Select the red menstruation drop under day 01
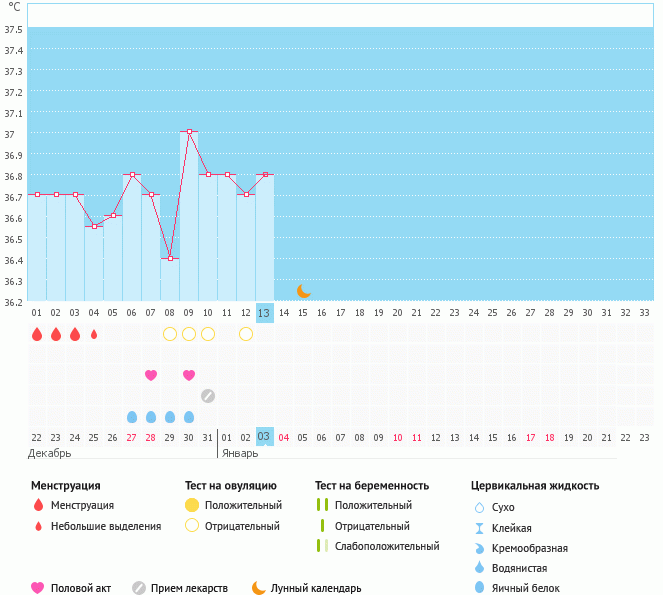The height and width of the screenshot is (595, 663). (x=37, y=334)
